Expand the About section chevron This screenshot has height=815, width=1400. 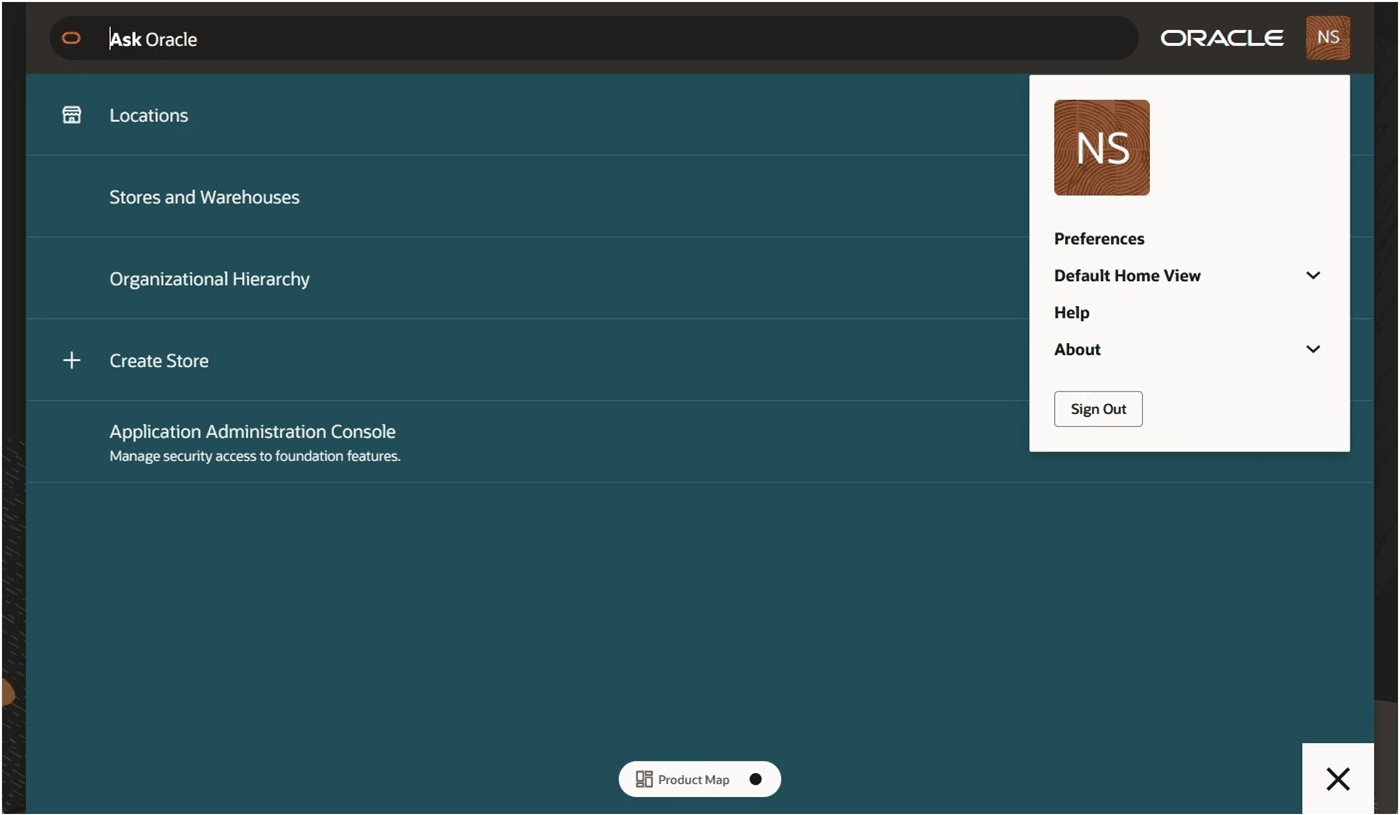(x=1313, y=349)
